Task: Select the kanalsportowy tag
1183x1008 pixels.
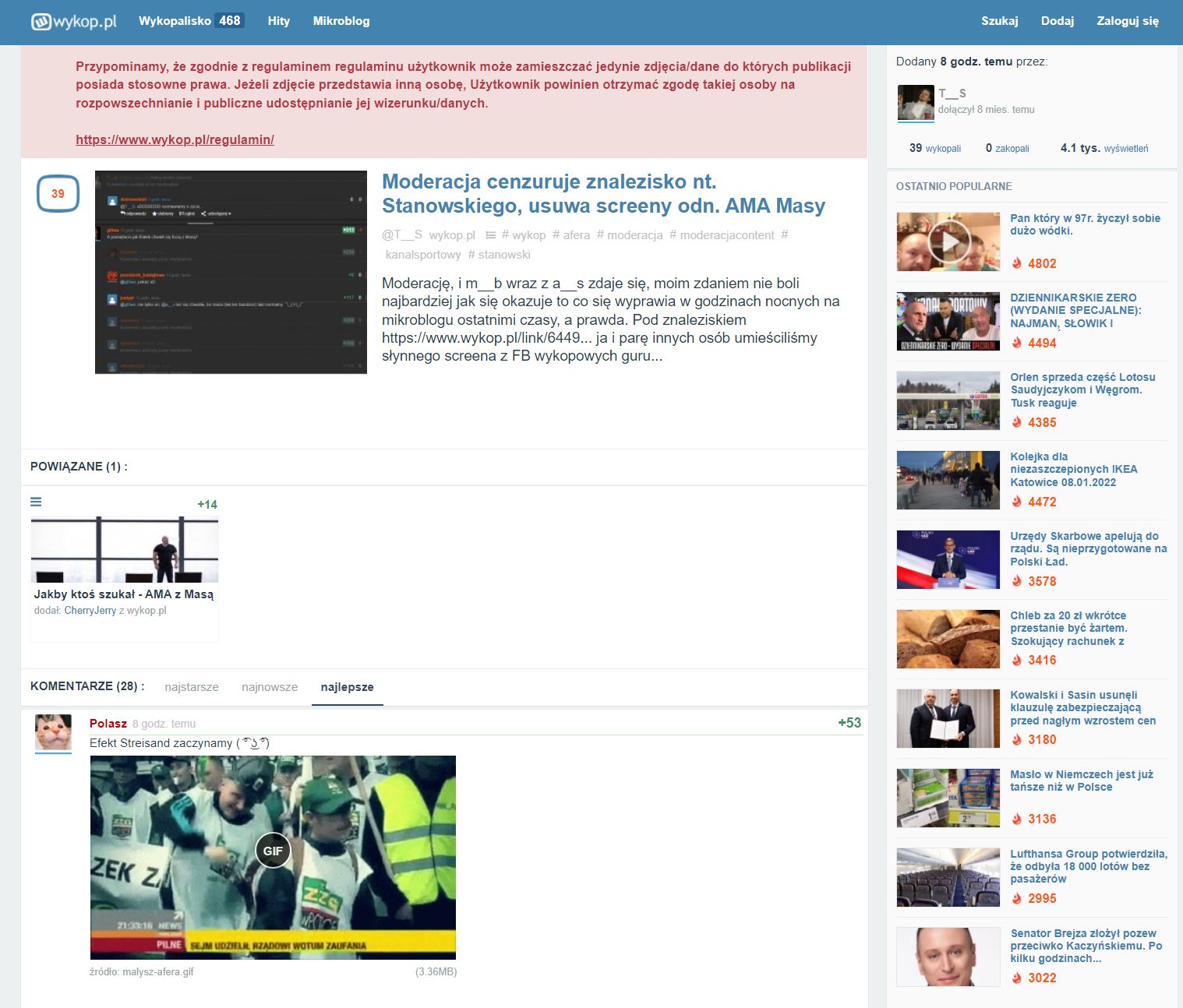Action: (423, 254)
